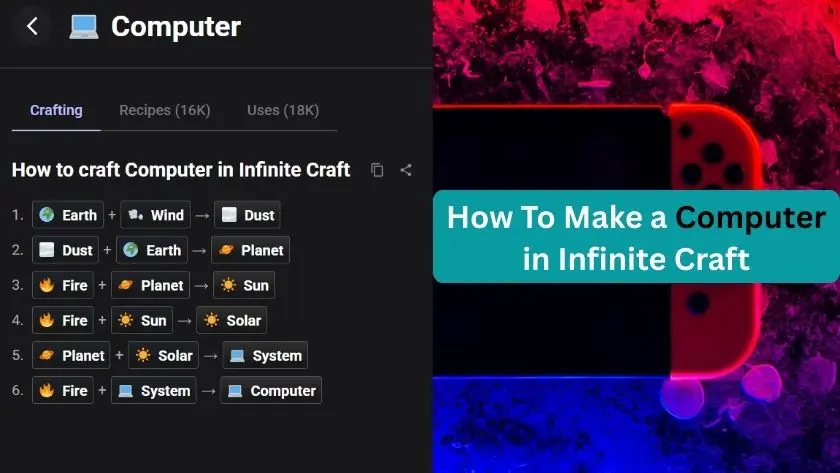This screenshot has height=473, width=840.
Task: Open Sun result in step 3
Action: click(244, 285)
